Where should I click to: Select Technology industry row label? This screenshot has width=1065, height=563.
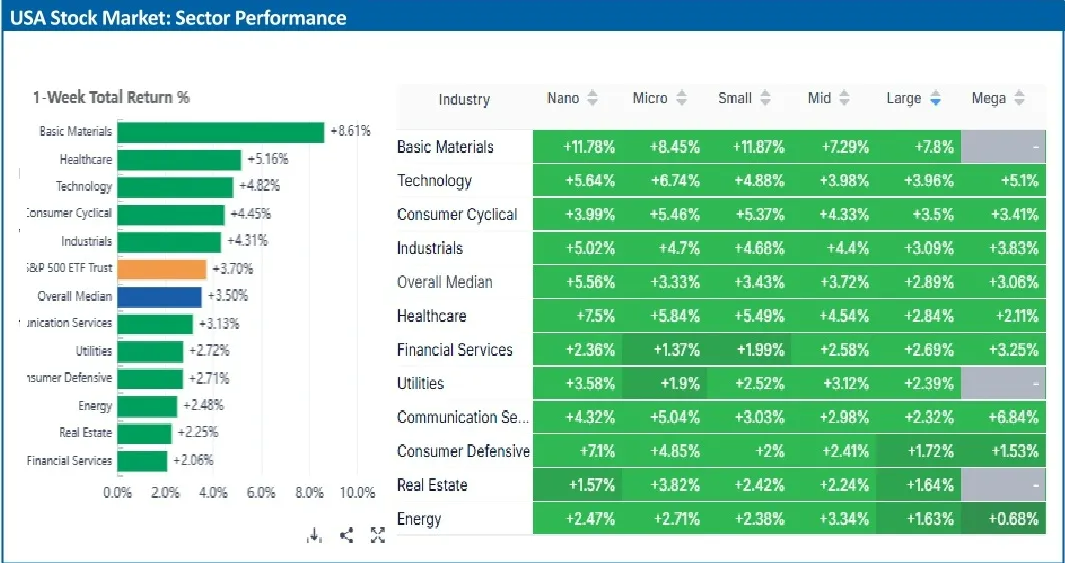point(434,181)
